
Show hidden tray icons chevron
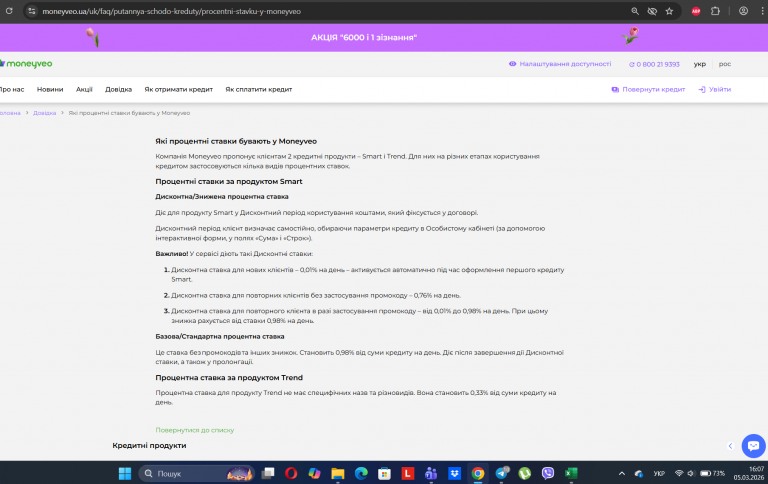[622, 473]
